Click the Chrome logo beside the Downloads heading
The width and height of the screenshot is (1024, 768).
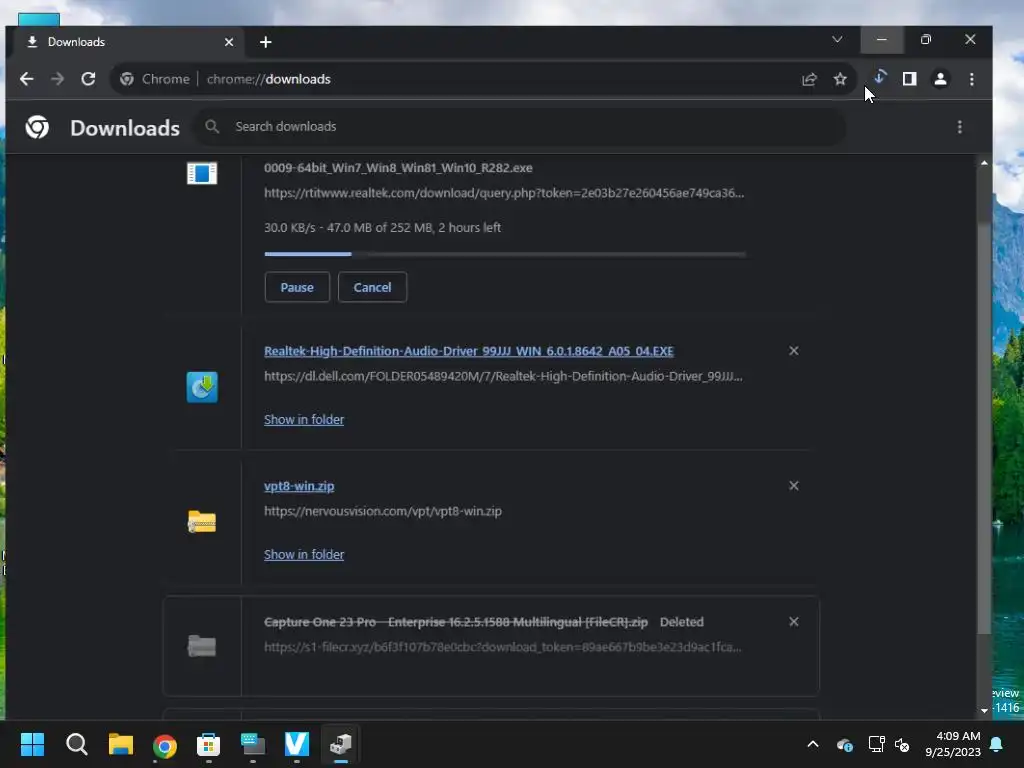coord(37,127)
